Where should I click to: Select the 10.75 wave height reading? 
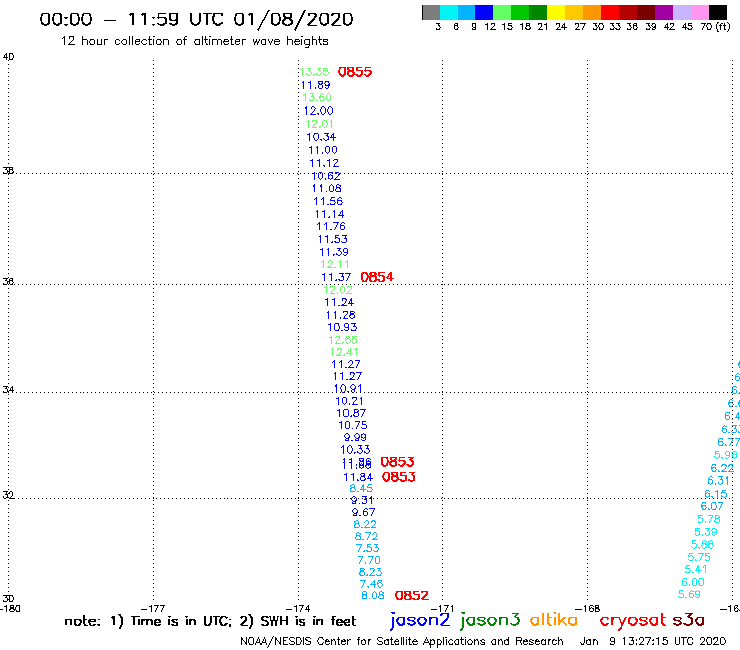353,425
